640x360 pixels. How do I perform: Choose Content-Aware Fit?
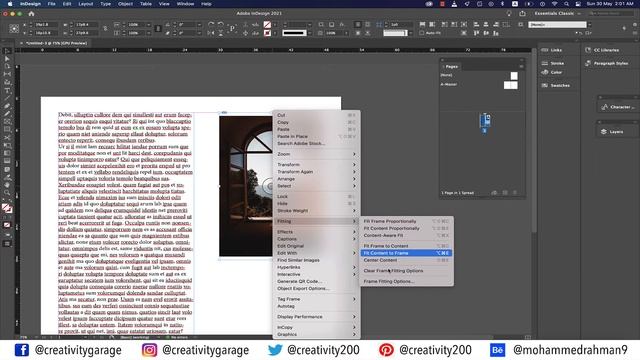point(406,236)
